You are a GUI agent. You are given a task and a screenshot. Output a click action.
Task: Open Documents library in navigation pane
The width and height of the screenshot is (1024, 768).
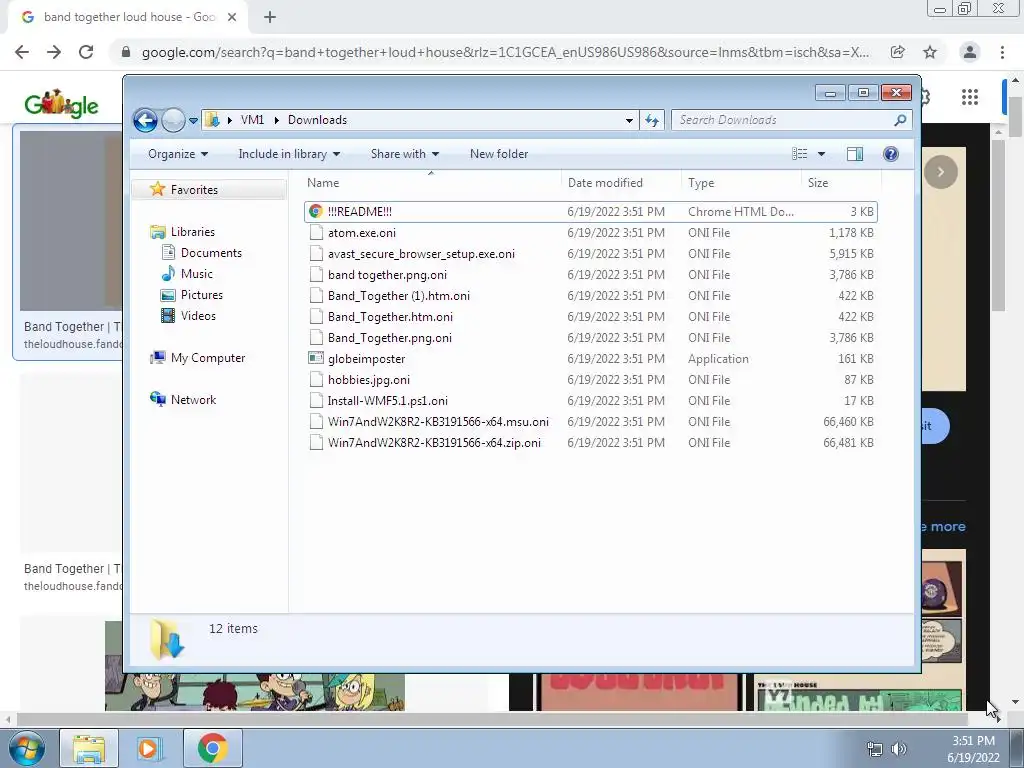click(x=210, y=253)
